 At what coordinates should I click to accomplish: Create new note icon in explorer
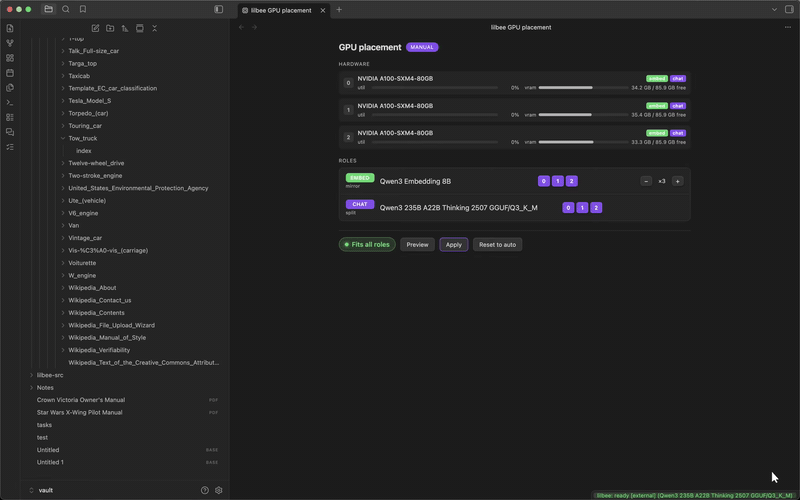pos(95,28)
